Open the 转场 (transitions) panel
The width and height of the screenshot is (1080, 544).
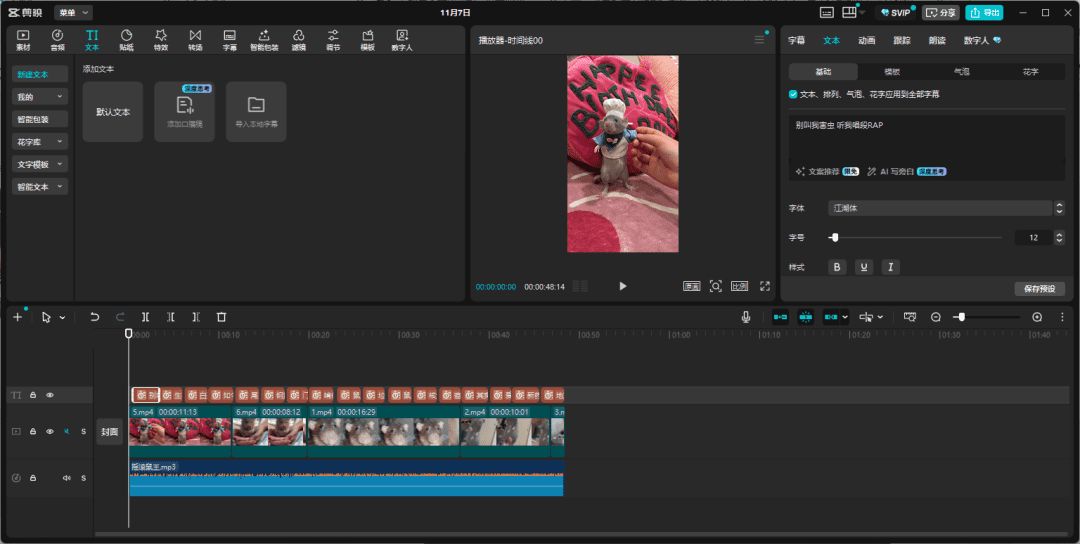195,40
